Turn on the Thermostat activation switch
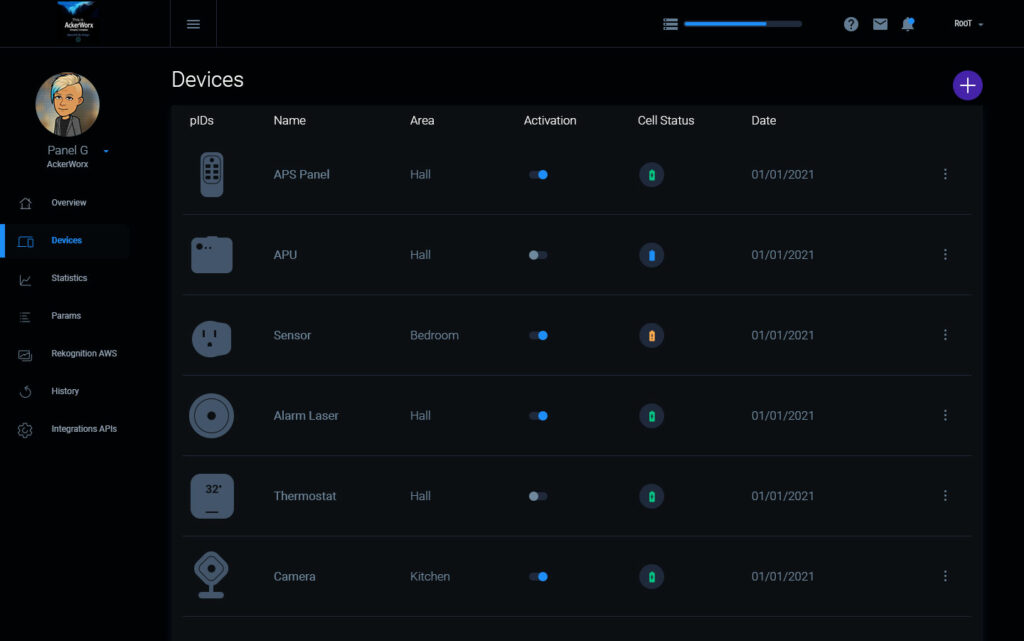Viewport: 1024px width, 641px height. coord(538,496)
